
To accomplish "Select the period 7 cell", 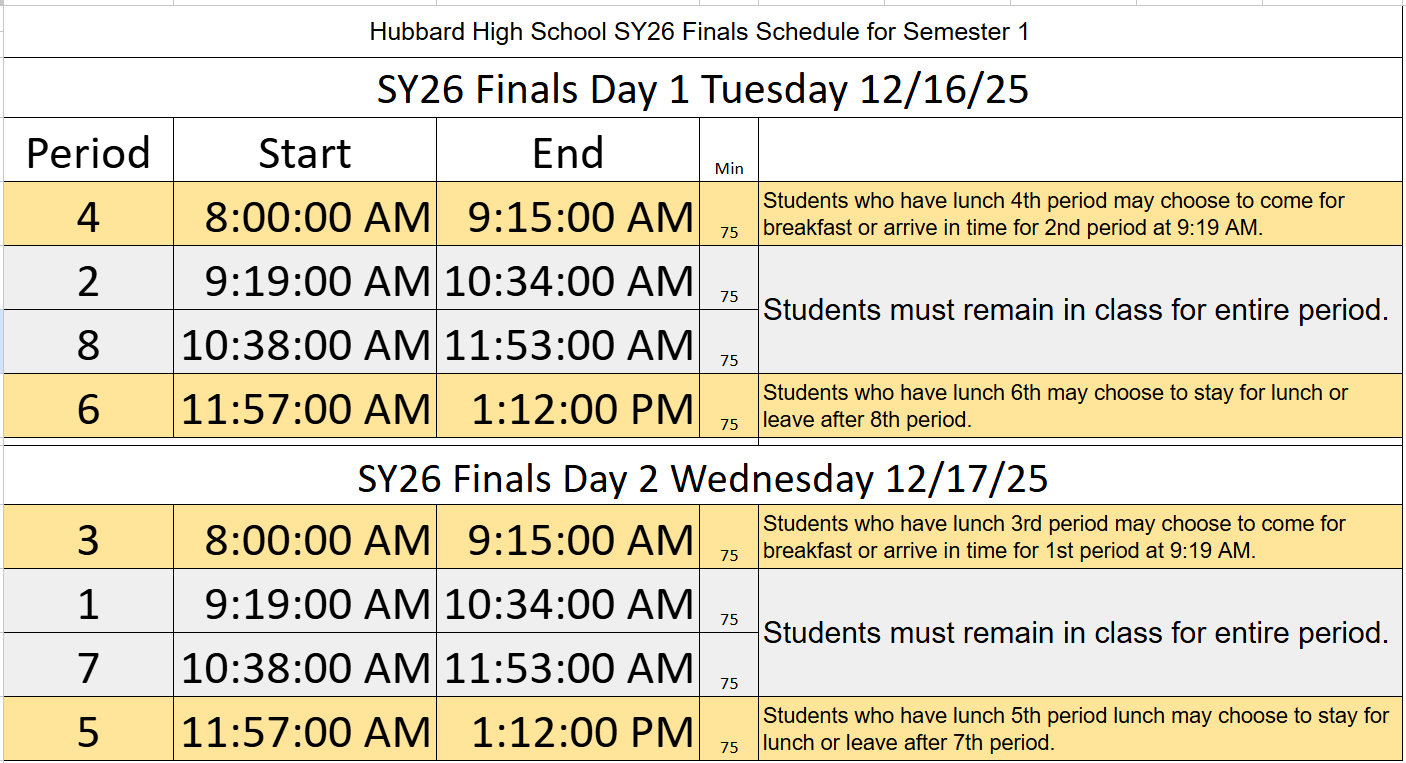I will (88, 668).
